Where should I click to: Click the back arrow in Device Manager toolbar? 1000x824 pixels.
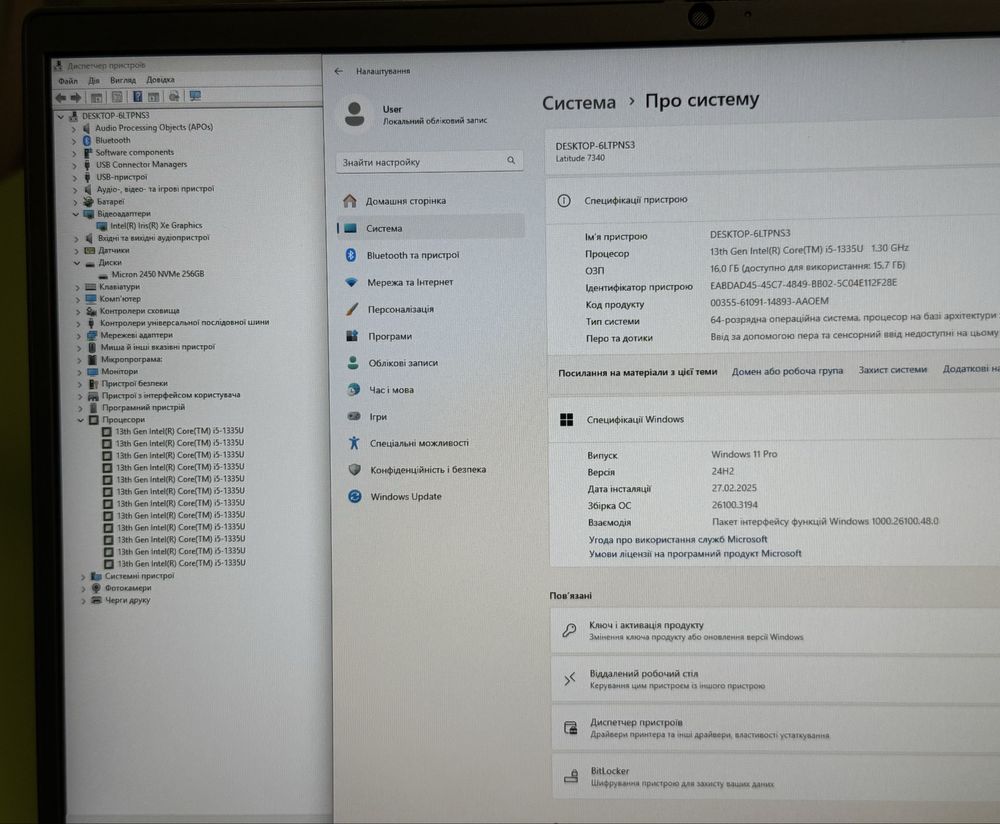click(61, 98)
